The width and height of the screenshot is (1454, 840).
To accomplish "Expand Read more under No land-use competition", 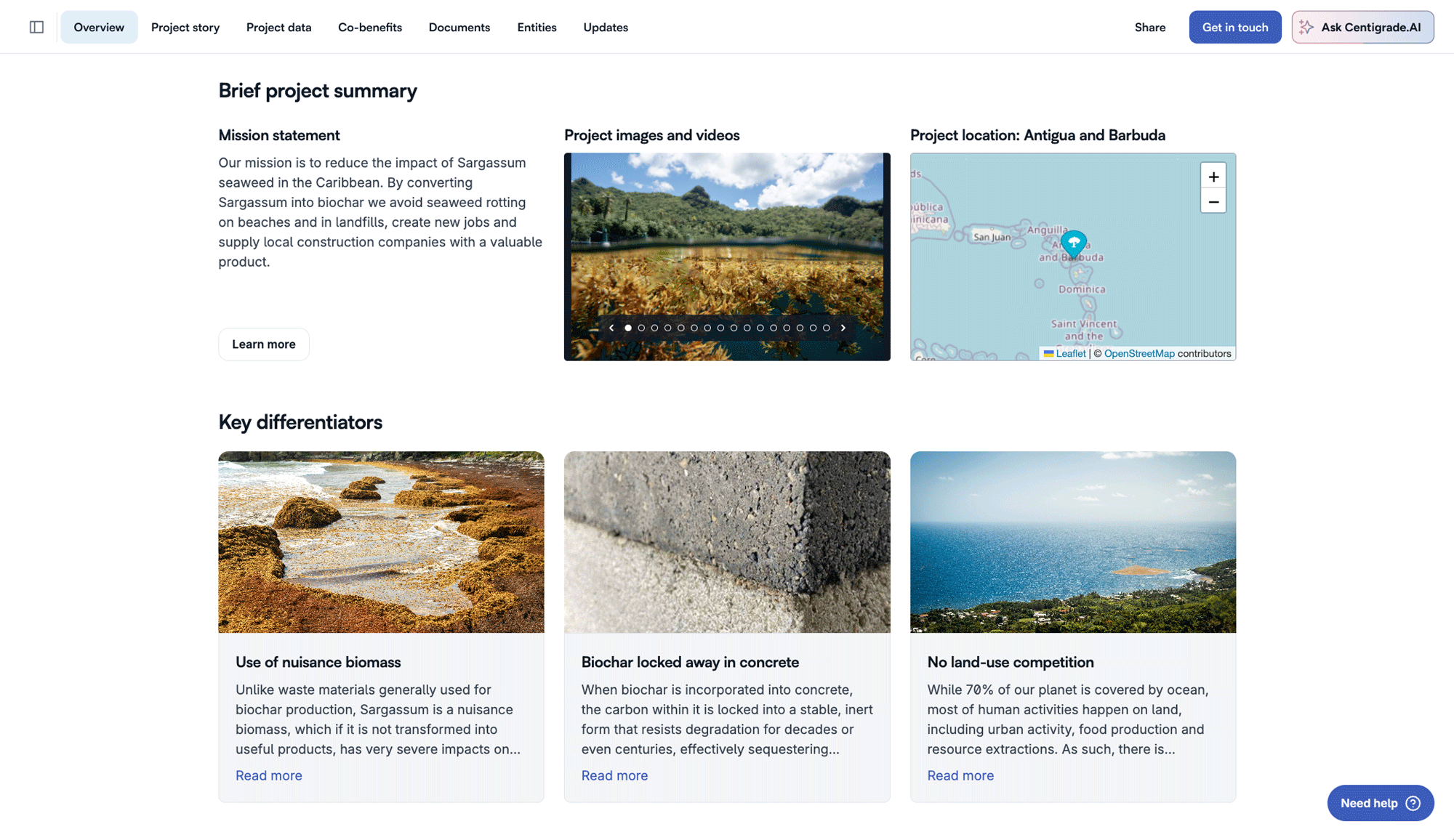I will (x=960, y=775).
